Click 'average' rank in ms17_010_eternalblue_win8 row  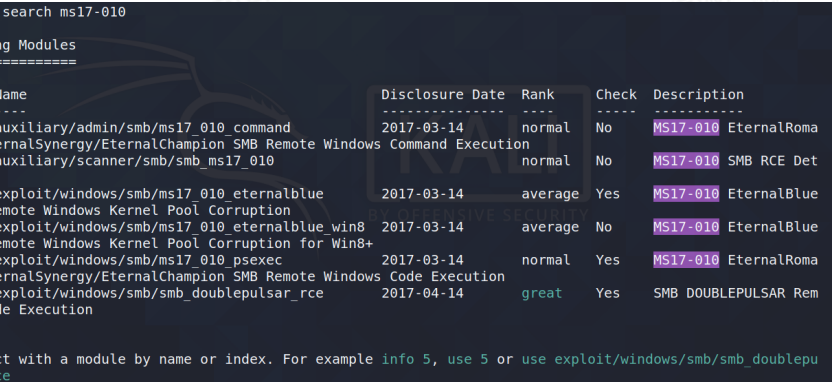pyautogui.click(x=550, y=228)
